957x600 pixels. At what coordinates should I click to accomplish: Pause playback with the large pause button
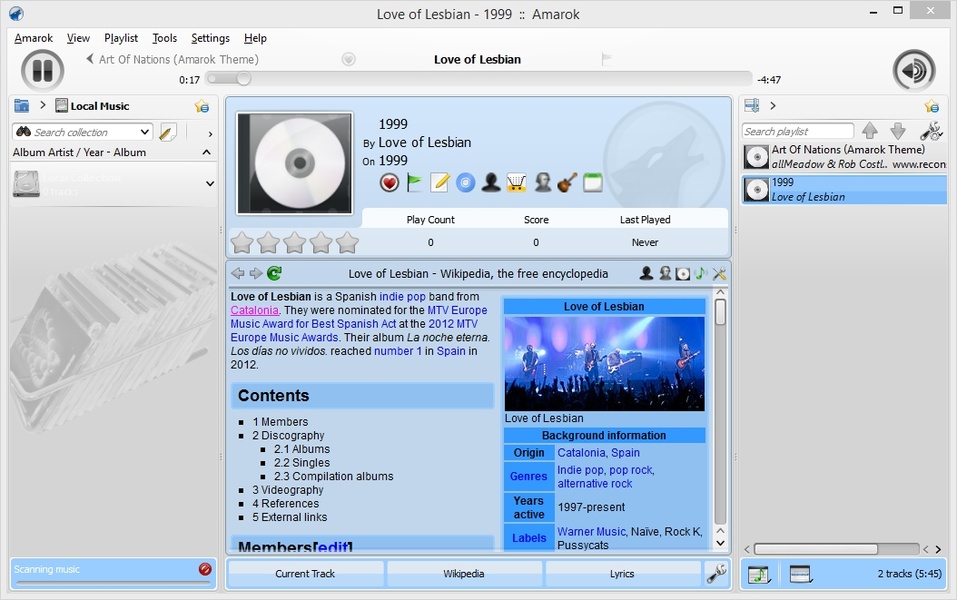(42, 70)
